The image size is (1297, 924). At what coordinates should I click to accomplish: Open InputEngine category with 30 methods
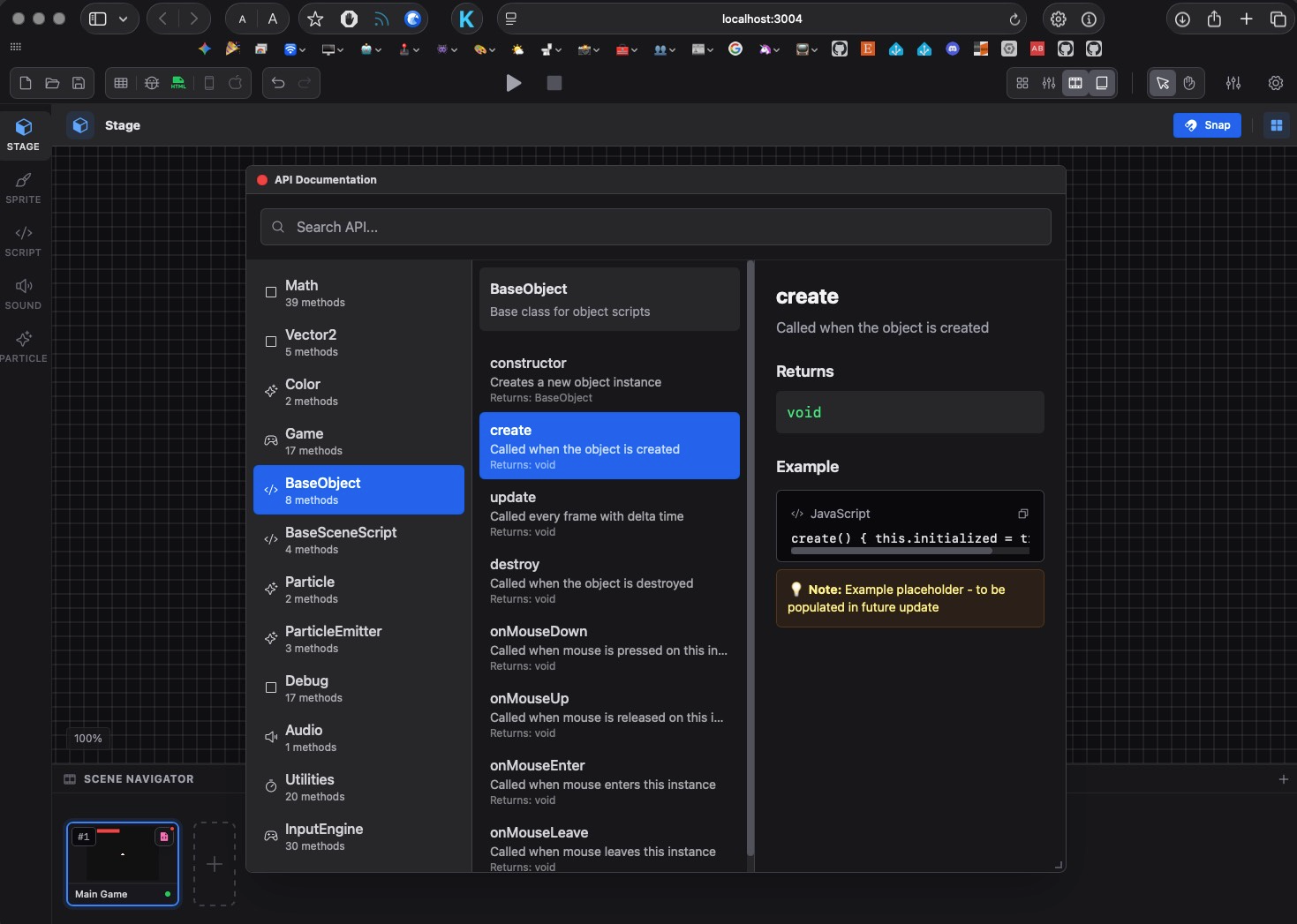pyautogui.click(x=358, y=836)
